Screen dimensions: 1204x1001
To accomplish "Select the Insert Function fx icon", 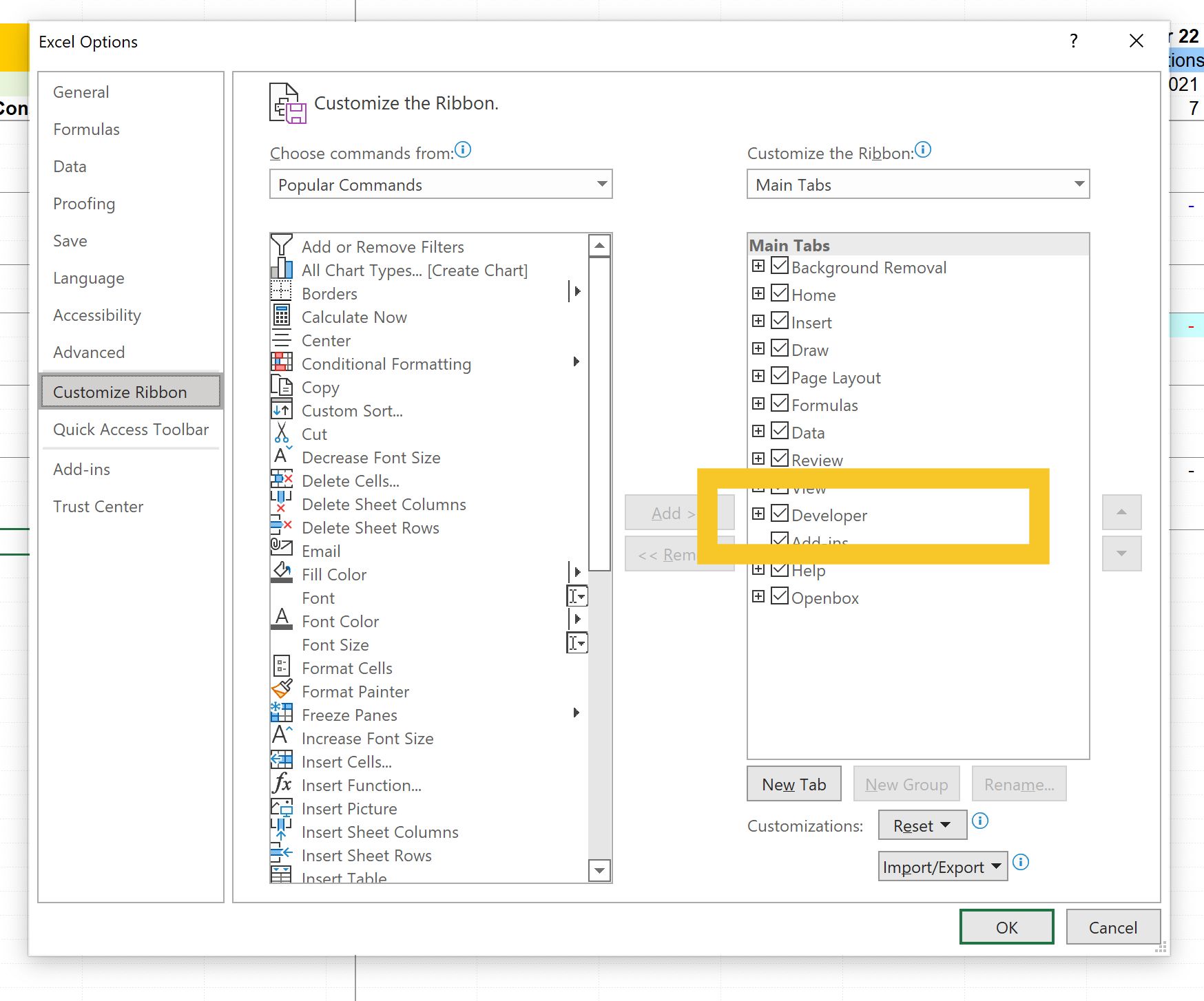I will tap(282, 785).
